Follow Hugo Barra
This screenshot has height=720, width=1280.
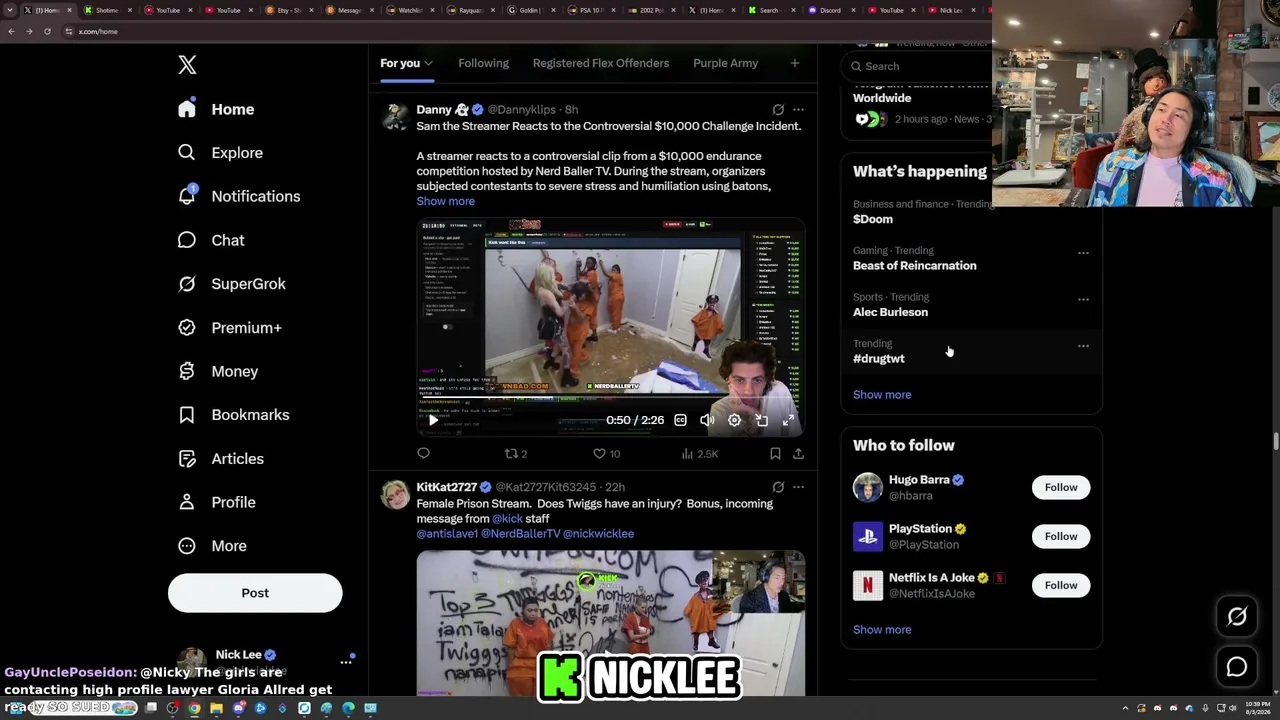click(1061, 488)
